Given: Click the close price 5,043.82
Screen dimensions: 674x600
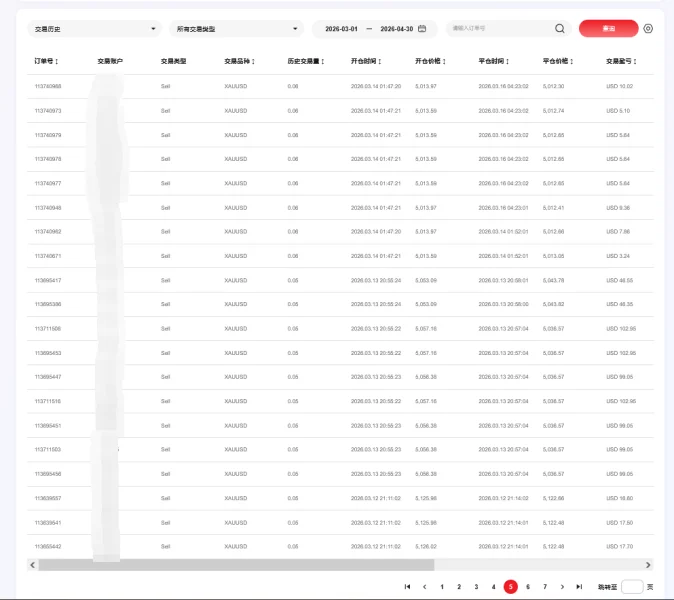Looking at the screenshot, I should [x=553, y=304].
